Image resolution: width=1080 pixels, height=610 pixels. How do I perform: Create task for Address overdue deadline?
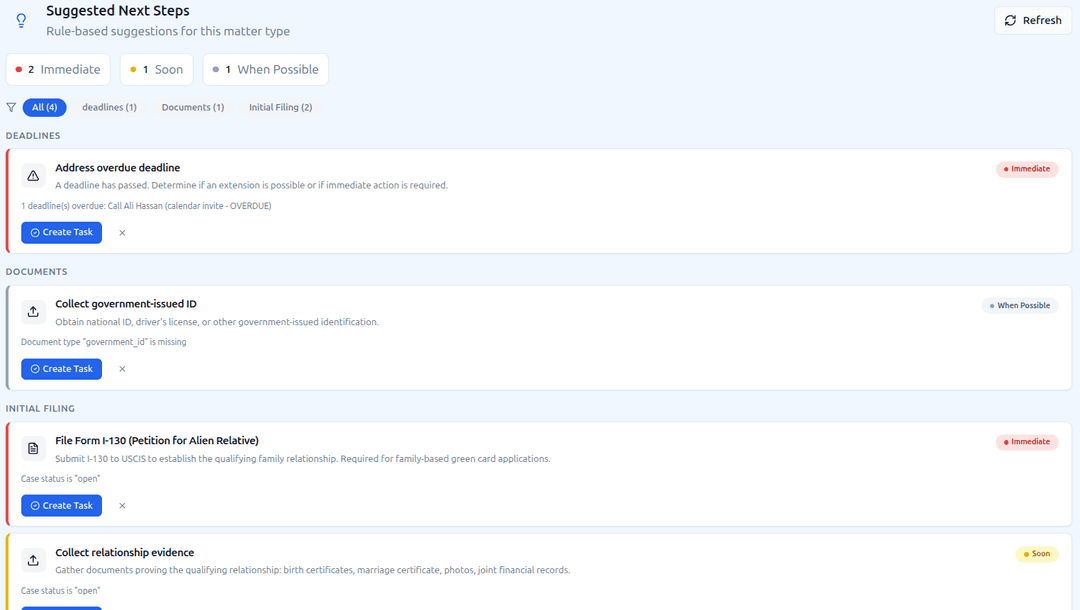(61, 233)
